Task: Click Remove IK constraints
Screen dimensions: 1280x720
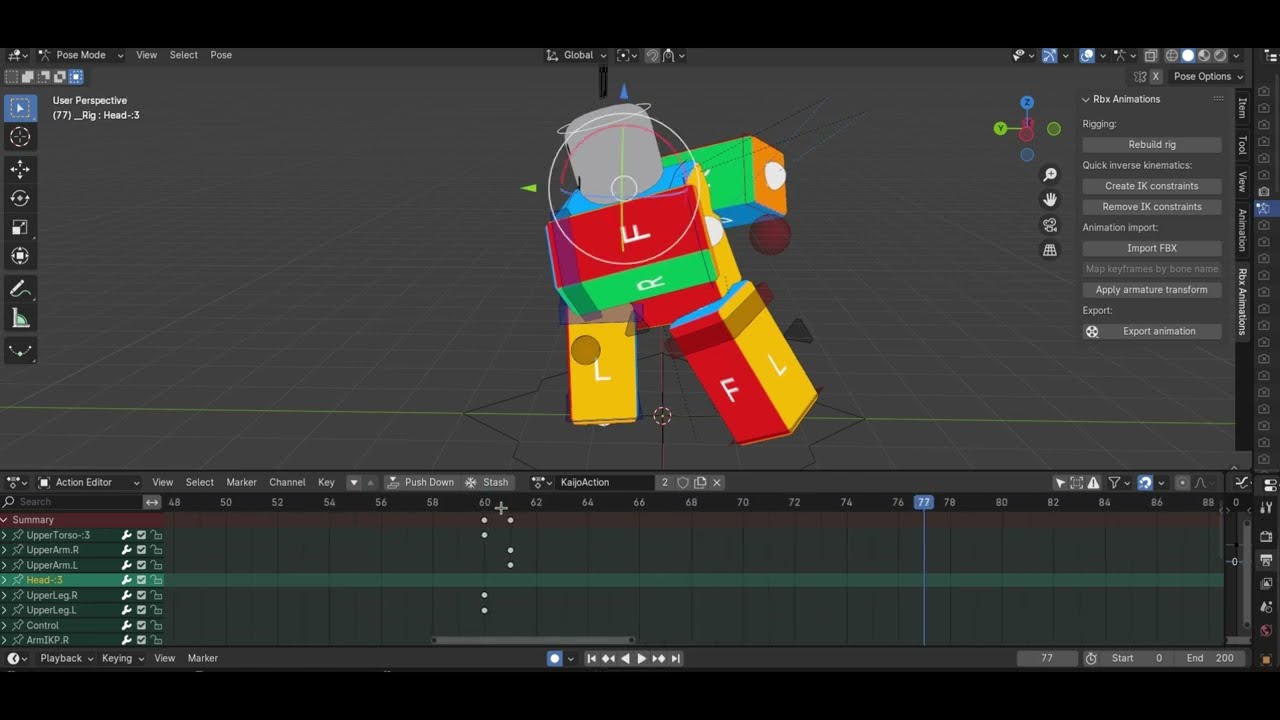Action: tap(1152, 207)
